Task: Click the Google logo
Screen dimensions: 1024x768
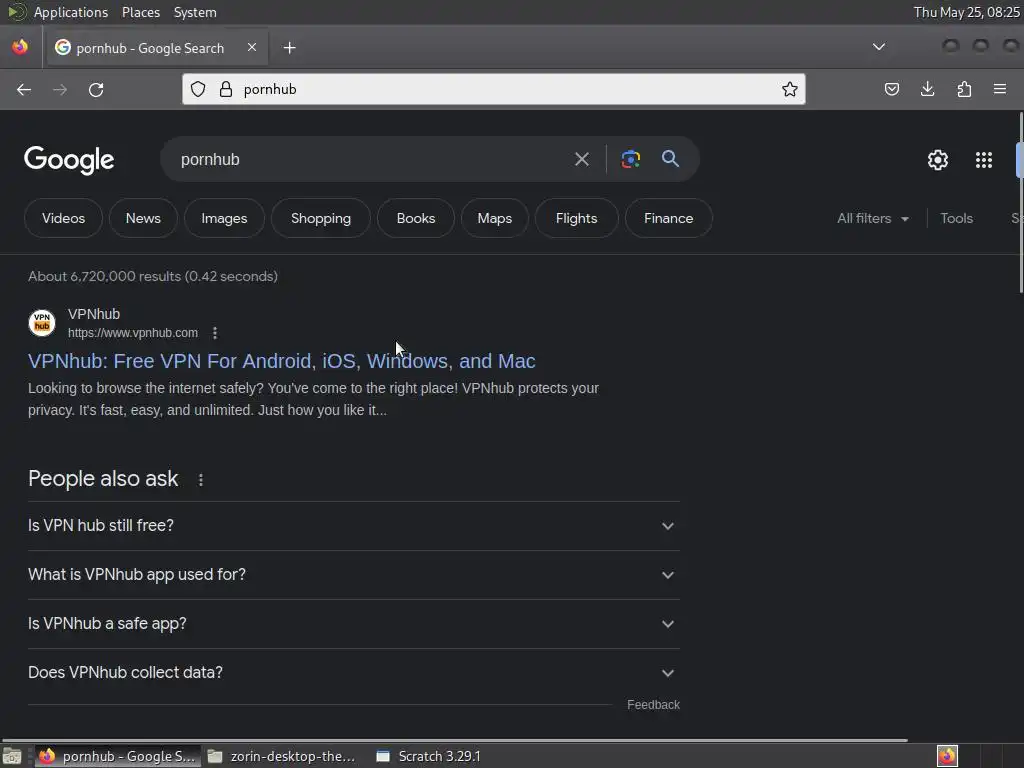Action: [x=69, y=160]
